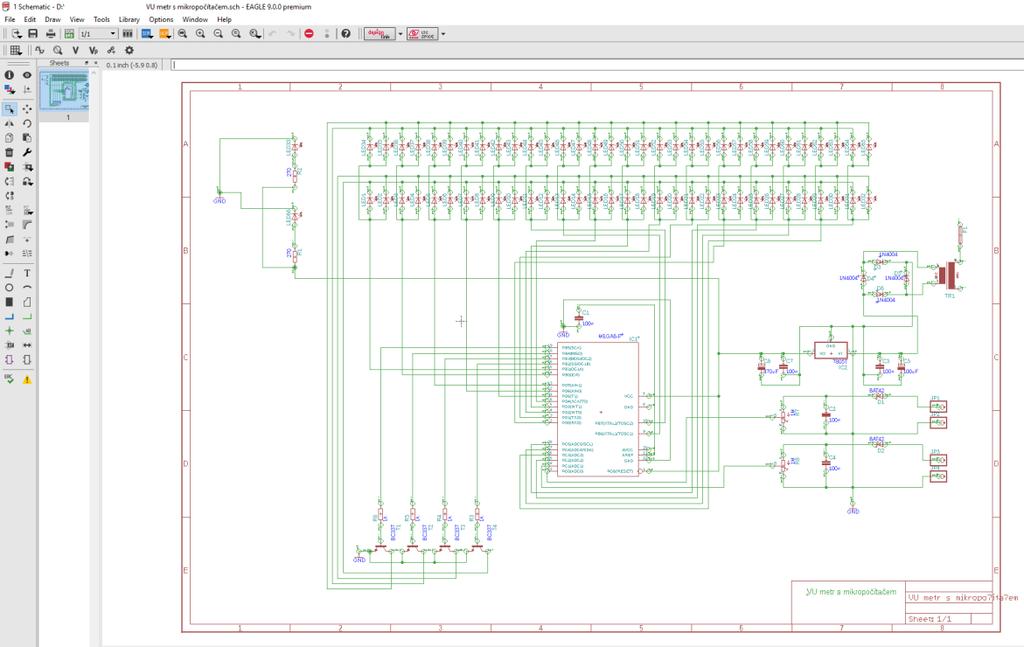The image size is (1024, 647).
Task: Zoom to fit using first magnifier icon
Action: click(183, 33)
